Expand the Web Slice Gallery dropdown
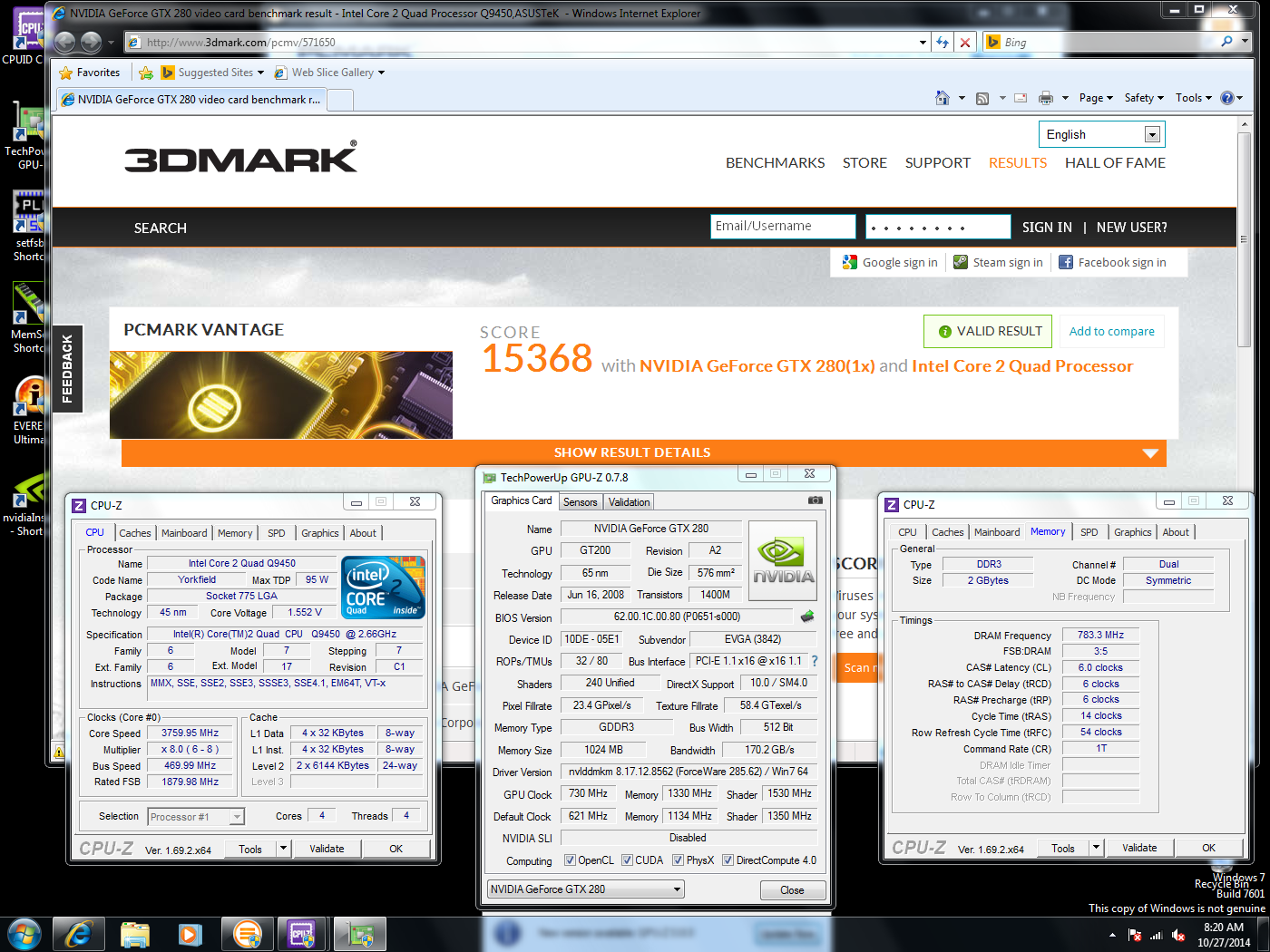 381,73
